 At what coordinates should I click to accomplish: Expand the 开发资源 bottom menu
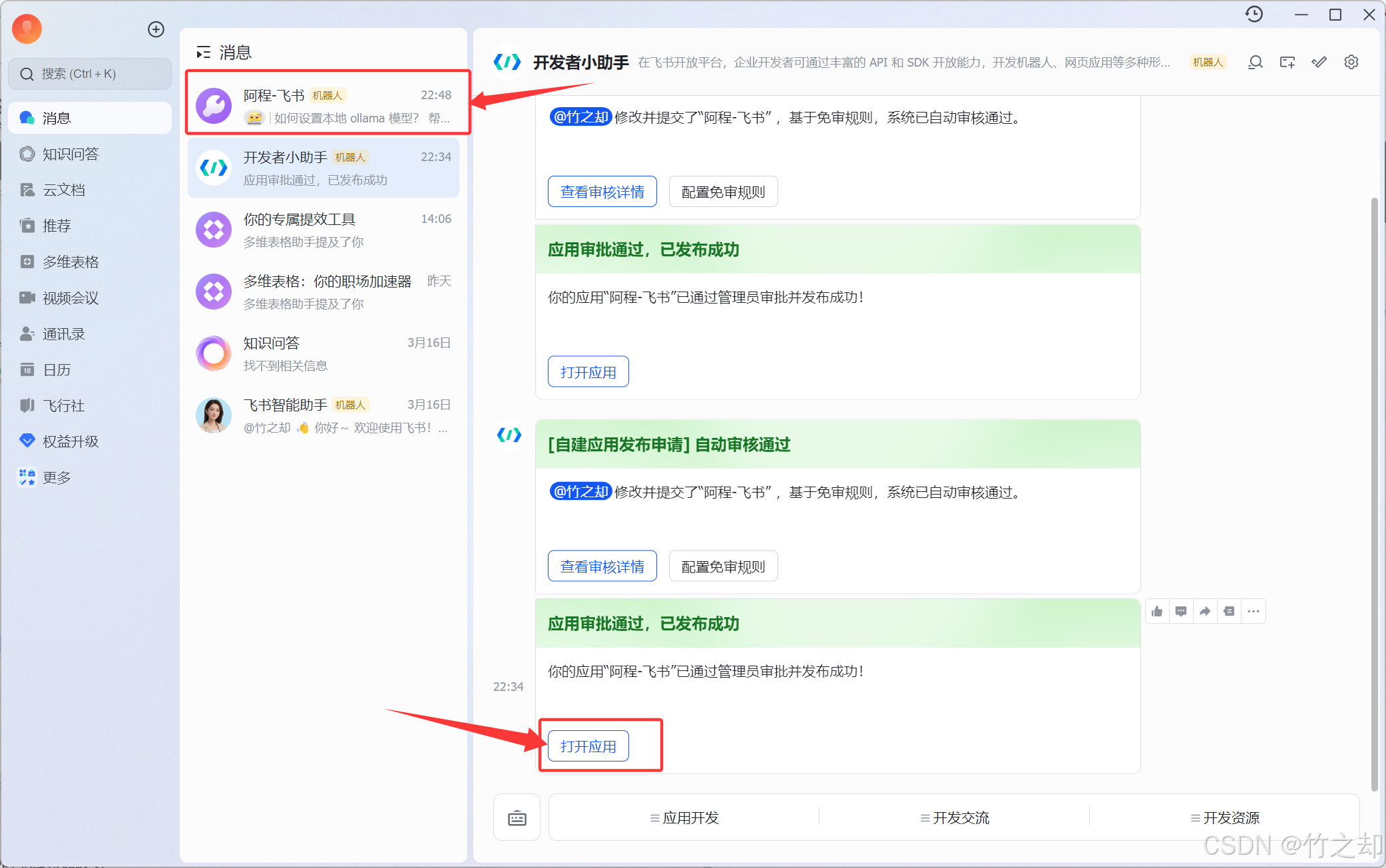click(x=1225, y=818)
